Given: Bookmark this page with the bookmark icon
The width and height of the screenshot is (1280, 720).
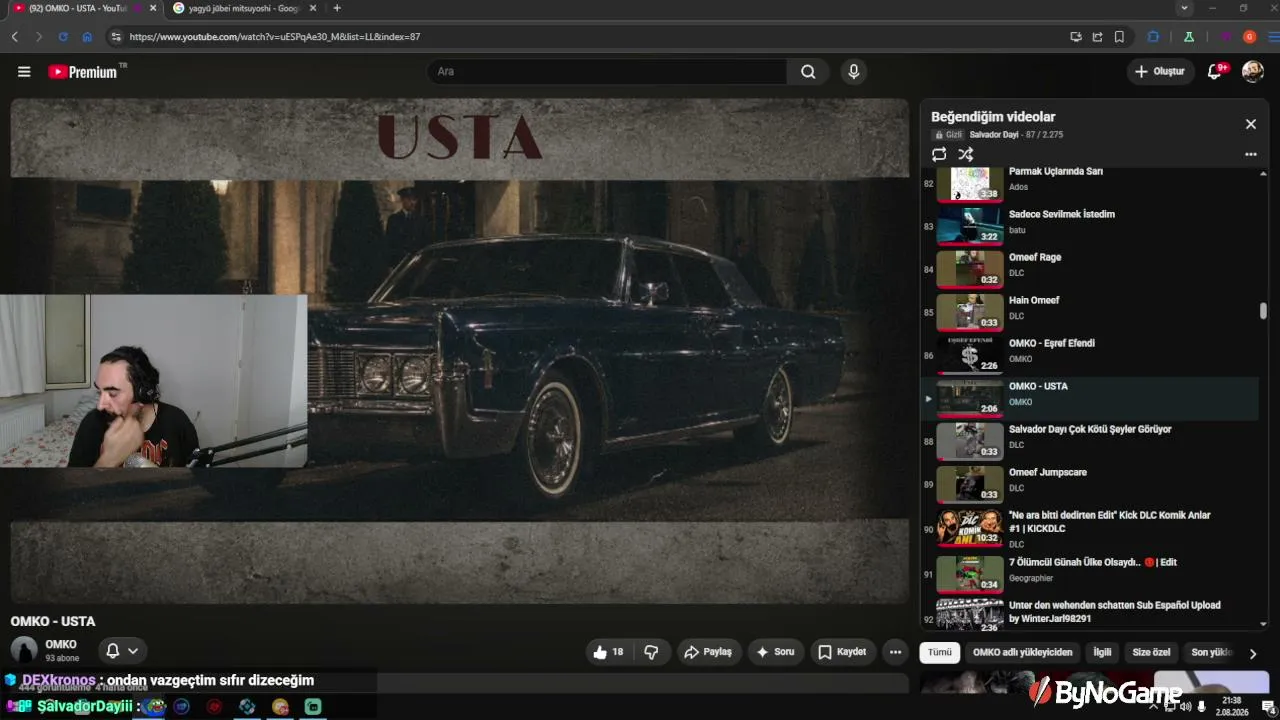Looking at the screenshot, I should 1119,37.
